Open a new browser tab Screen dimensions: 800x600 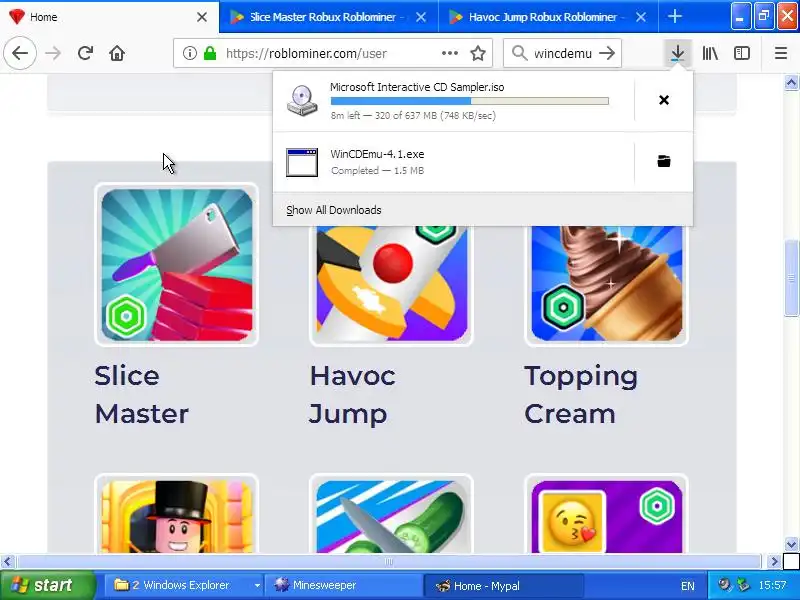point(675,17)
